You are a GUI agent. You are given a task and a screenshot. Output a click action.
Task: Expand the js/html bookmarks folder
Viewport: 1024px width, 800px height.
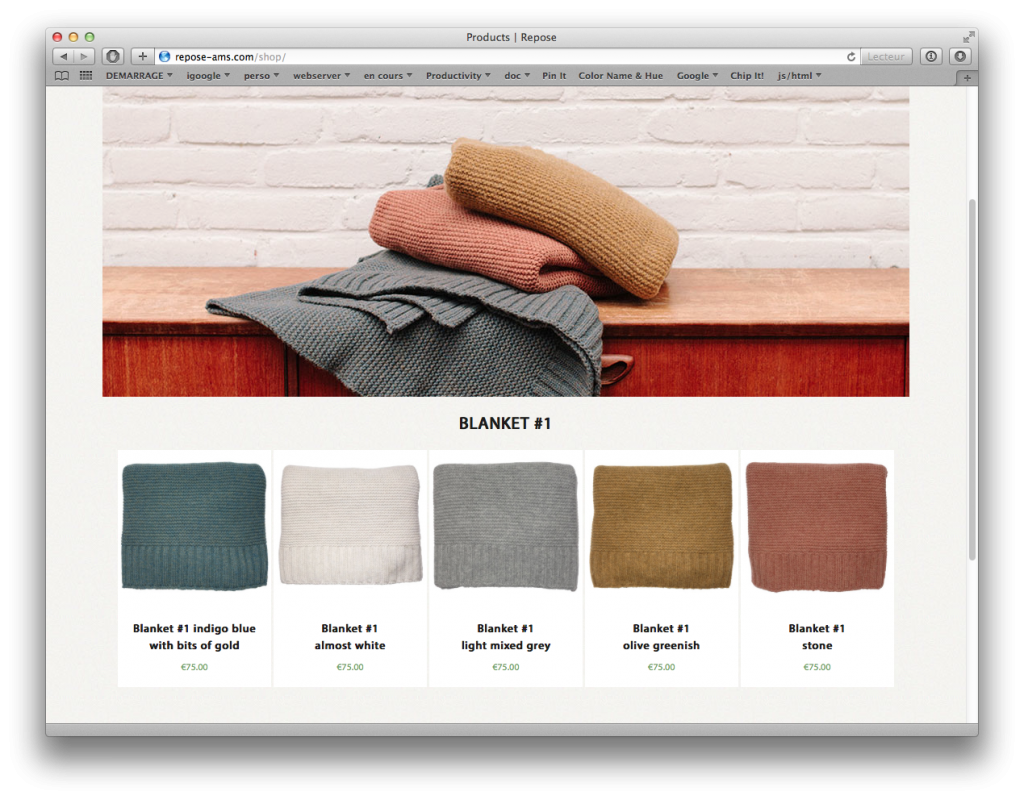point(800,76)
